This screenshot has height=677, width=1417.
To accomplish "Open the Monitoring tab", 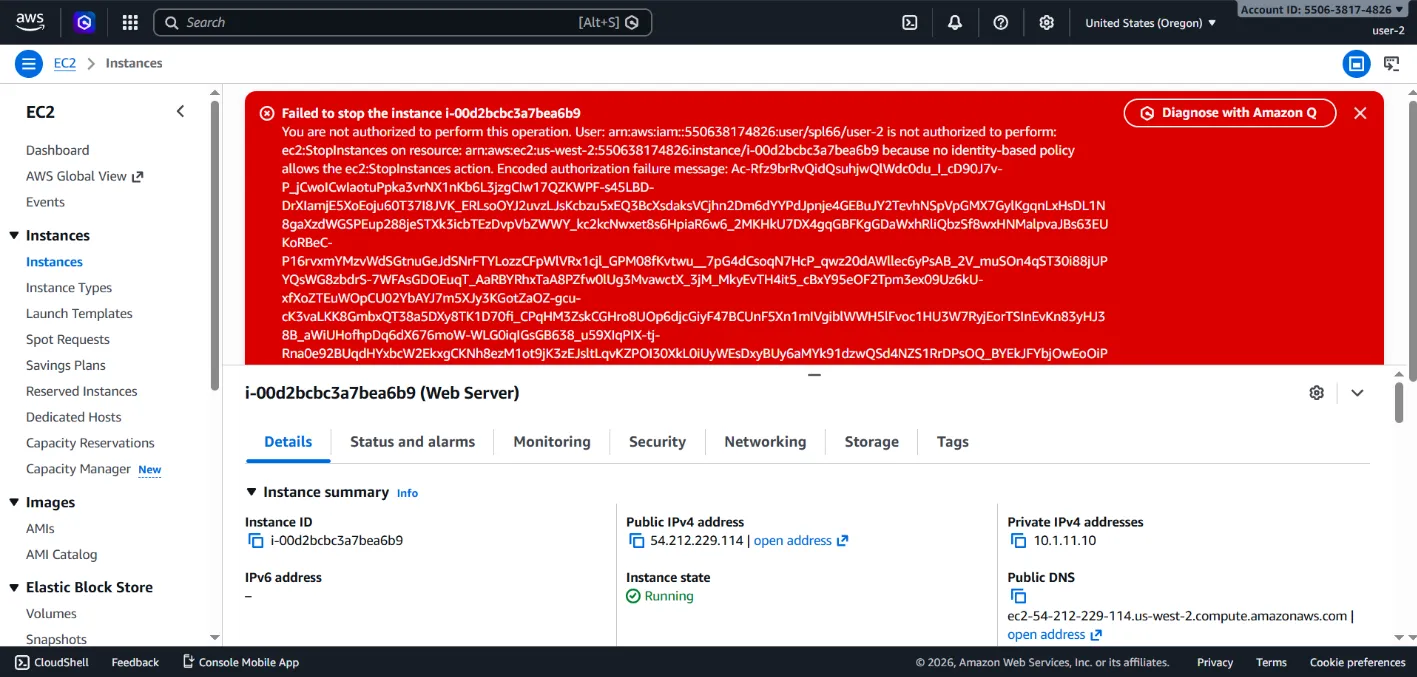I will point(552,442).
